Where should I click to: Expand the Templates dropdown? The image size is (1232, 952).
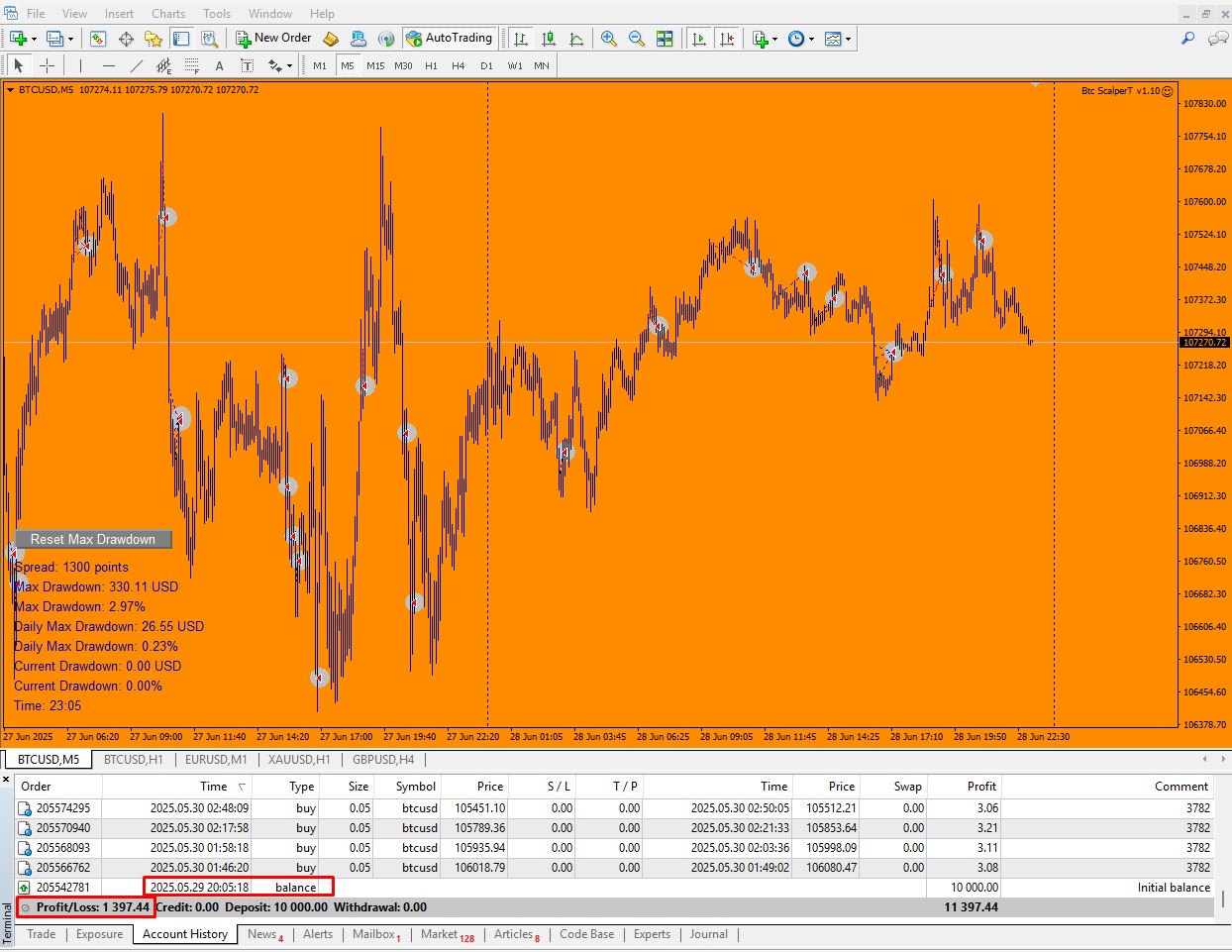point(848,40)
